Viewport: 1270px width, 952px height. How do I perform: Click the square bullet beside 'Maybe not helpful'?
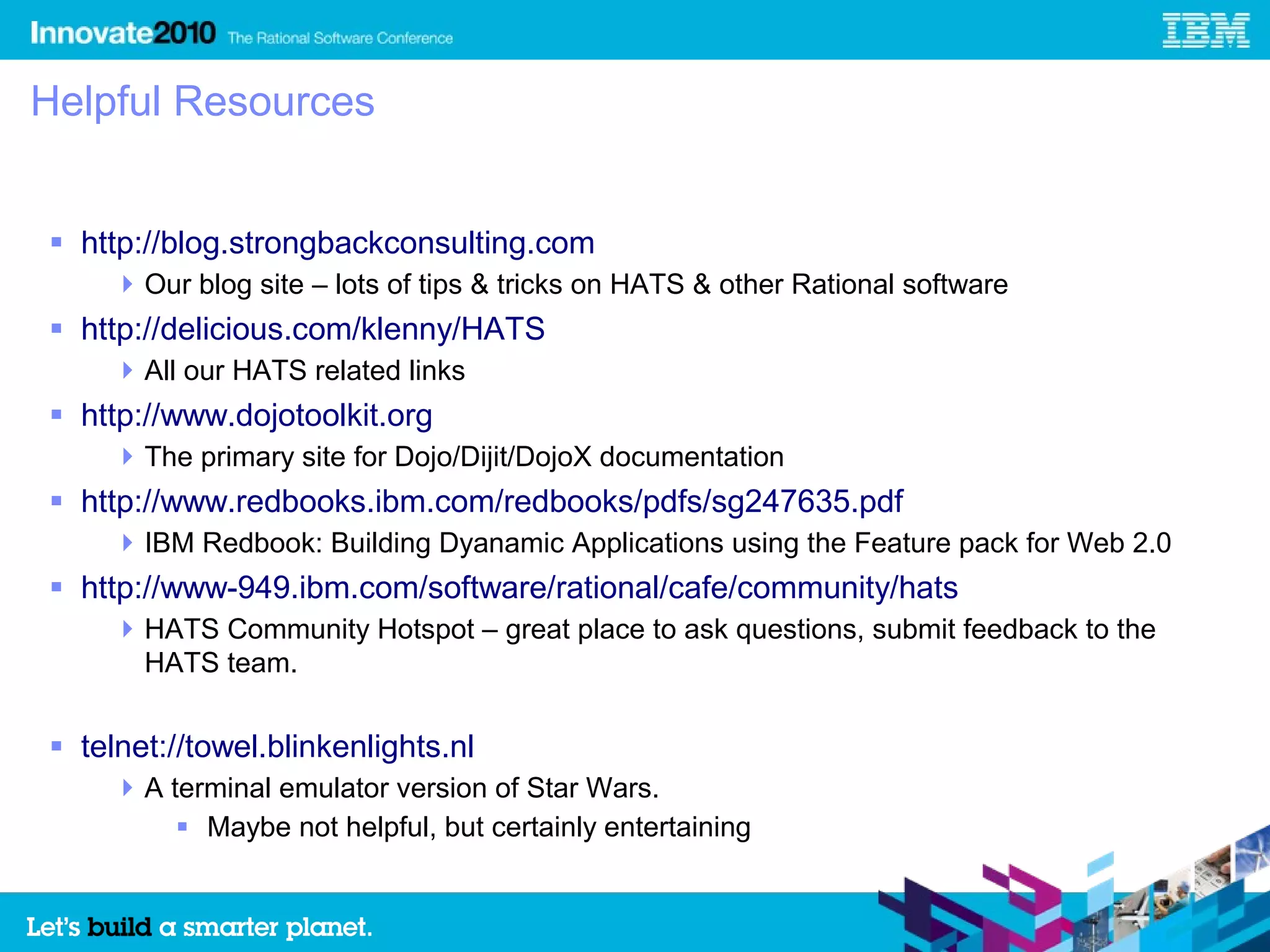pyautogui.click(x=182, y=827)
